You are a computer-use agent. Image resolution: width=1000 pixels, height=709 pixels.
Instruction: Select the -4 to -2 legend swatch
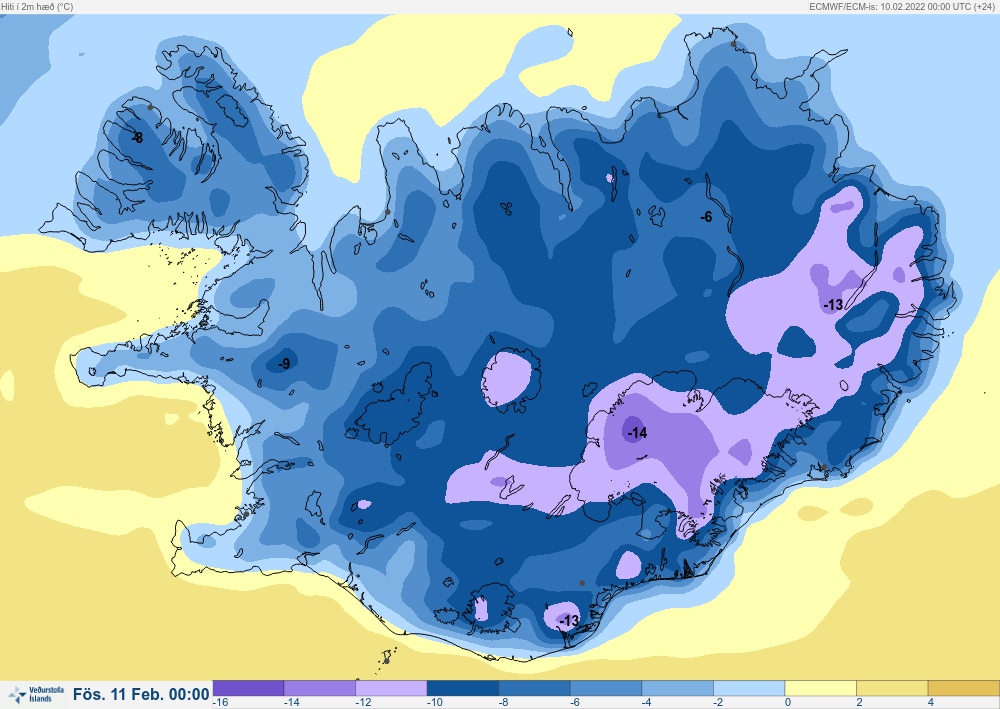pyautogui.click(x=677, y=688)
